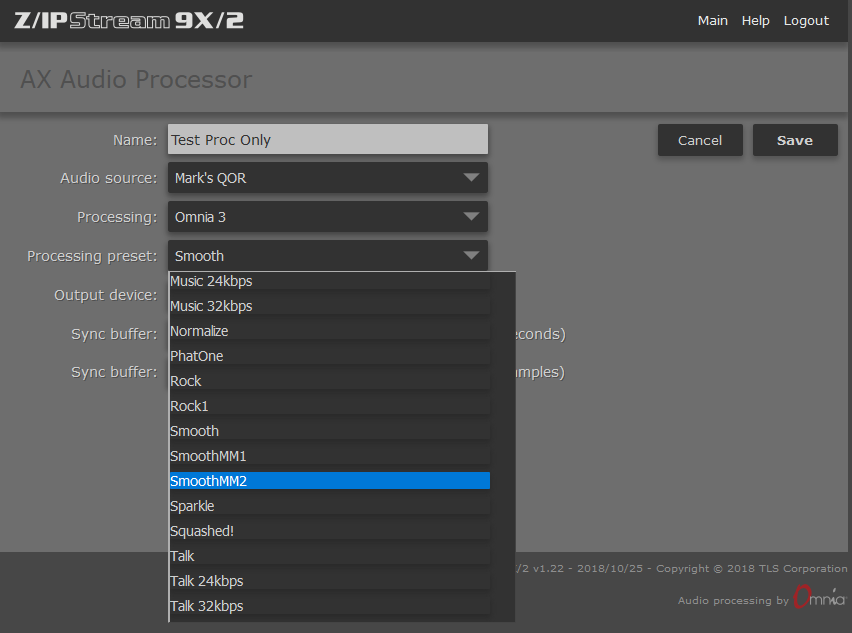Pick the Rock preset option
852x633 pixels.
[330, 381]
